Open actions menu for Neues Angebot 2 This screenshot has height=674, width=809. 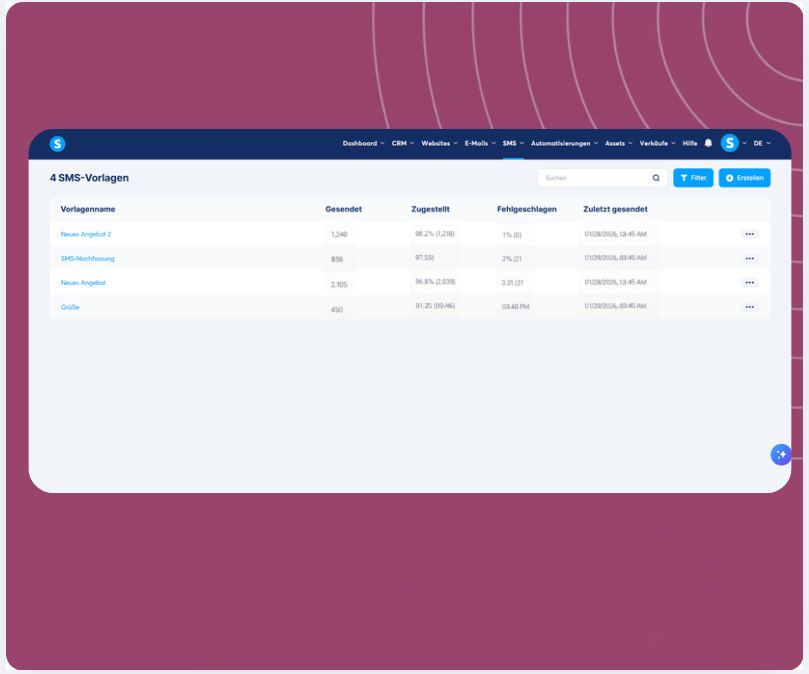[x=749, y=234]
